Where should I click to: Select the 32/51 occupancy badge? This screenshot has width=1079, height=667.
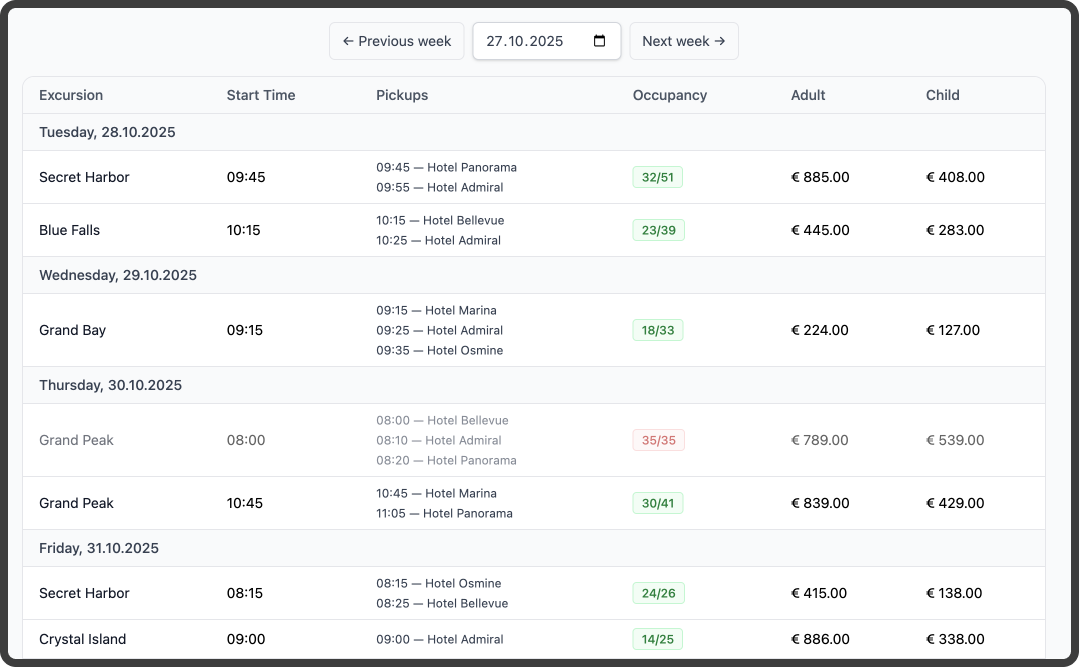click(657, 177)
